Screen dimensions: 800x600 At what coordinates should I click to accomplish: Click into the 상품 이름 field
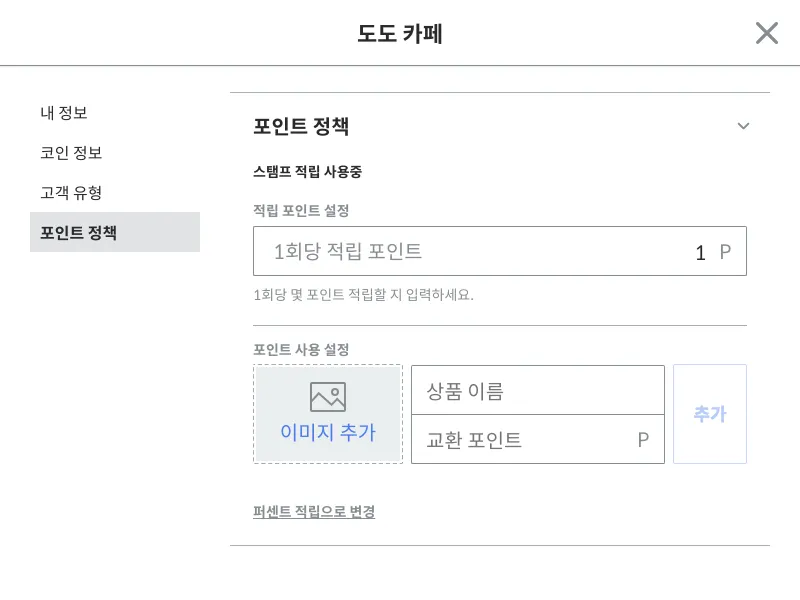[x=537, y=390]
